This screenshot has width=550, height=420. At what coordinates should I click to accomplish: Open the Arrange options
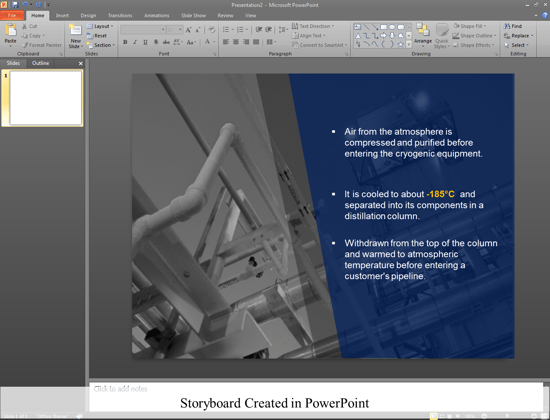point(423,34)
